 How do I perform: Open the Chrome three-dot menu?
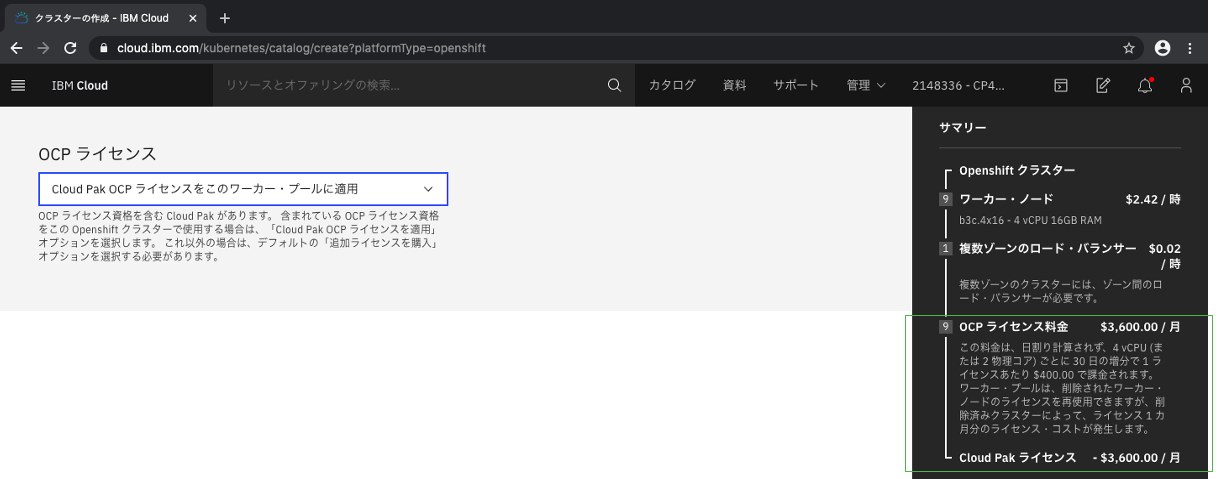(1190, 47)
